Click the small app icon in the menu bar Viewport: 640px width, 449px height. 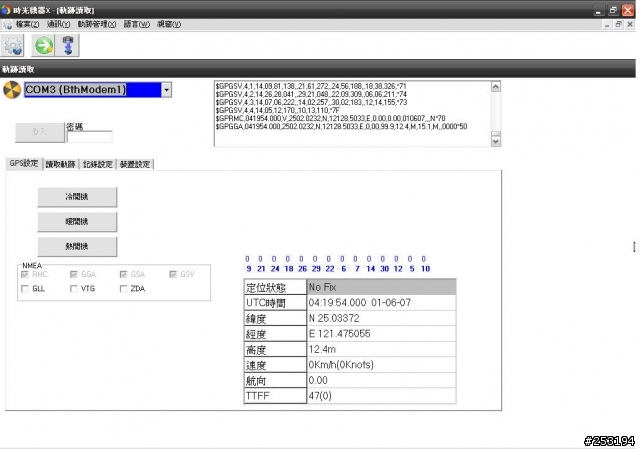pos(7,25)
